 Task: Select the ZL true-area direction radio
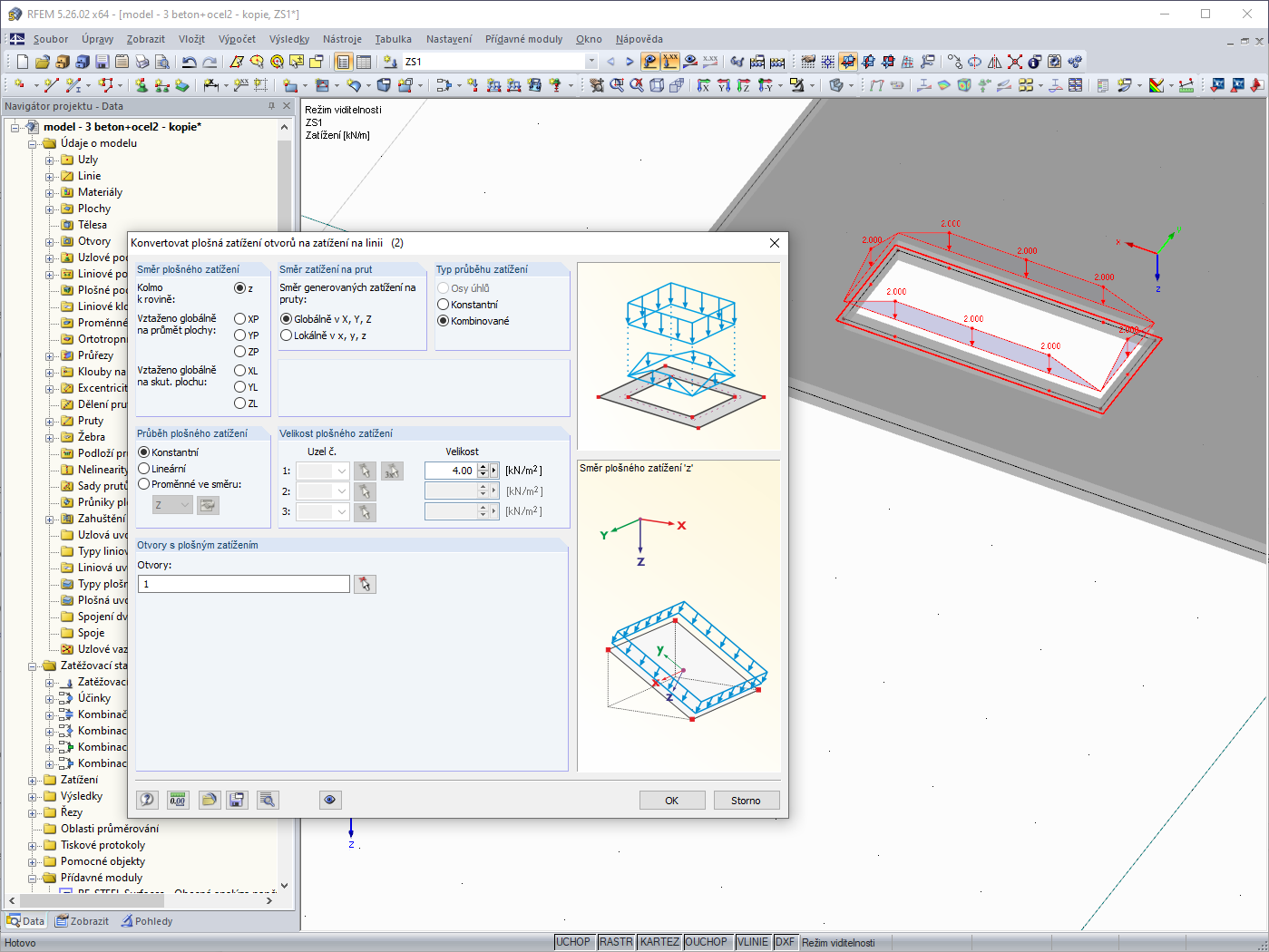(x=239, y=403)
